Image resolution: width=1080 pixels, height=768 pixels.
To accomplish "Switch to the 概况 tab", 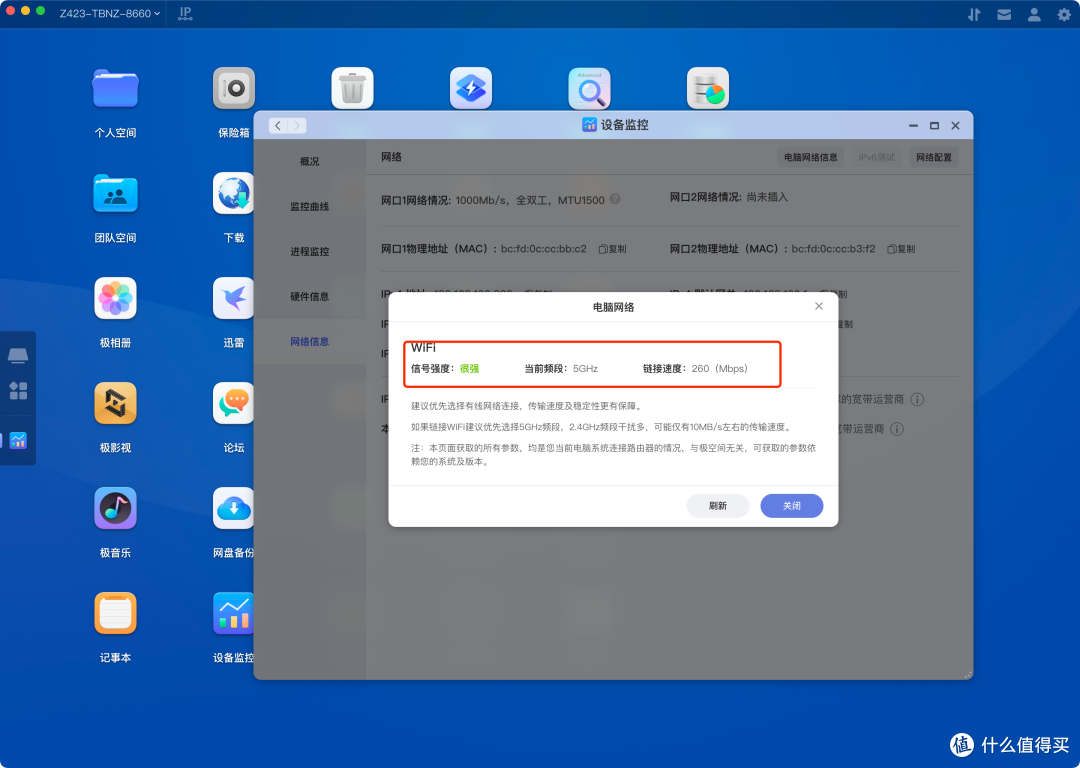I will [x=309, y=161].
